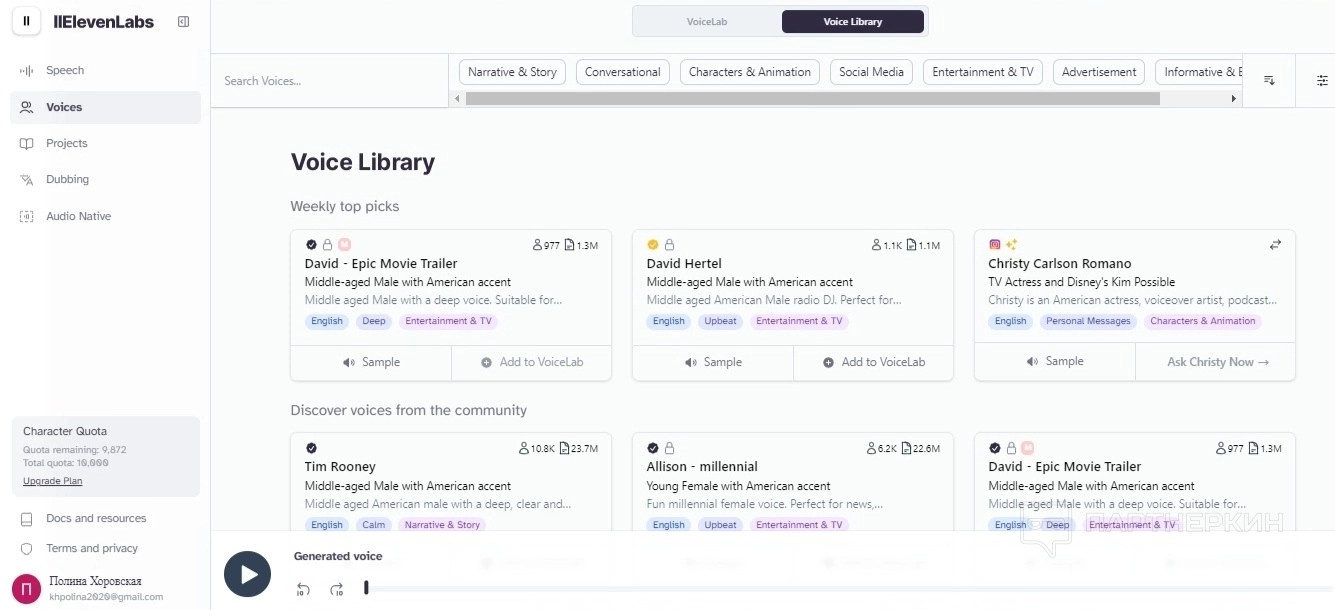
Task: Click the share icon on Christy Carlson Romano card
Action: pos(1275,244)
